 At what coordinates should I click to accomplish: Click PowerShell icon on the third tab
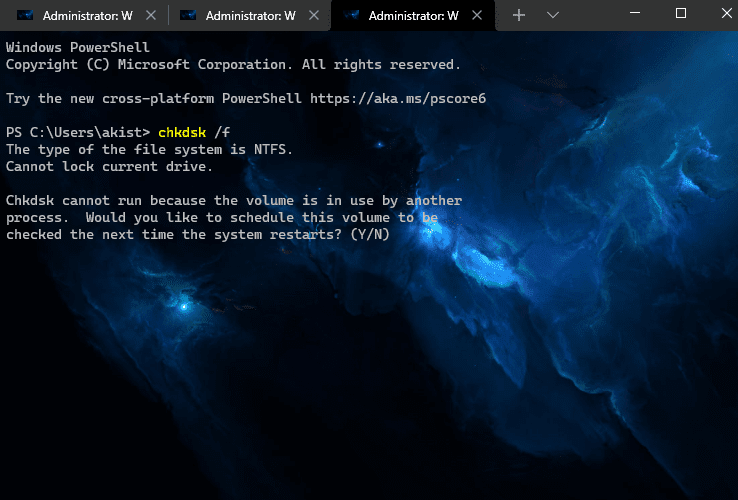(x=351, y=16)
